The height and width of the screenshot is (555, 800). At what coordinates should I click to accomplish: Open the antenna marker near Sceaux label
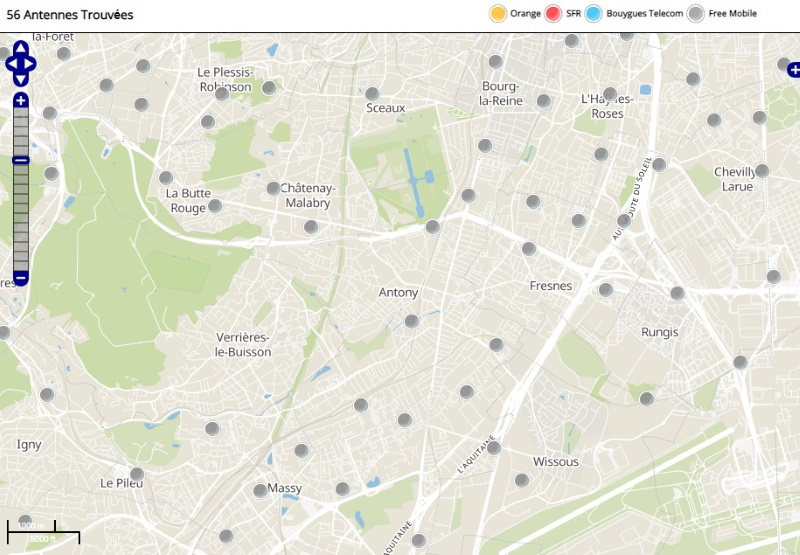tap(372, 94)
